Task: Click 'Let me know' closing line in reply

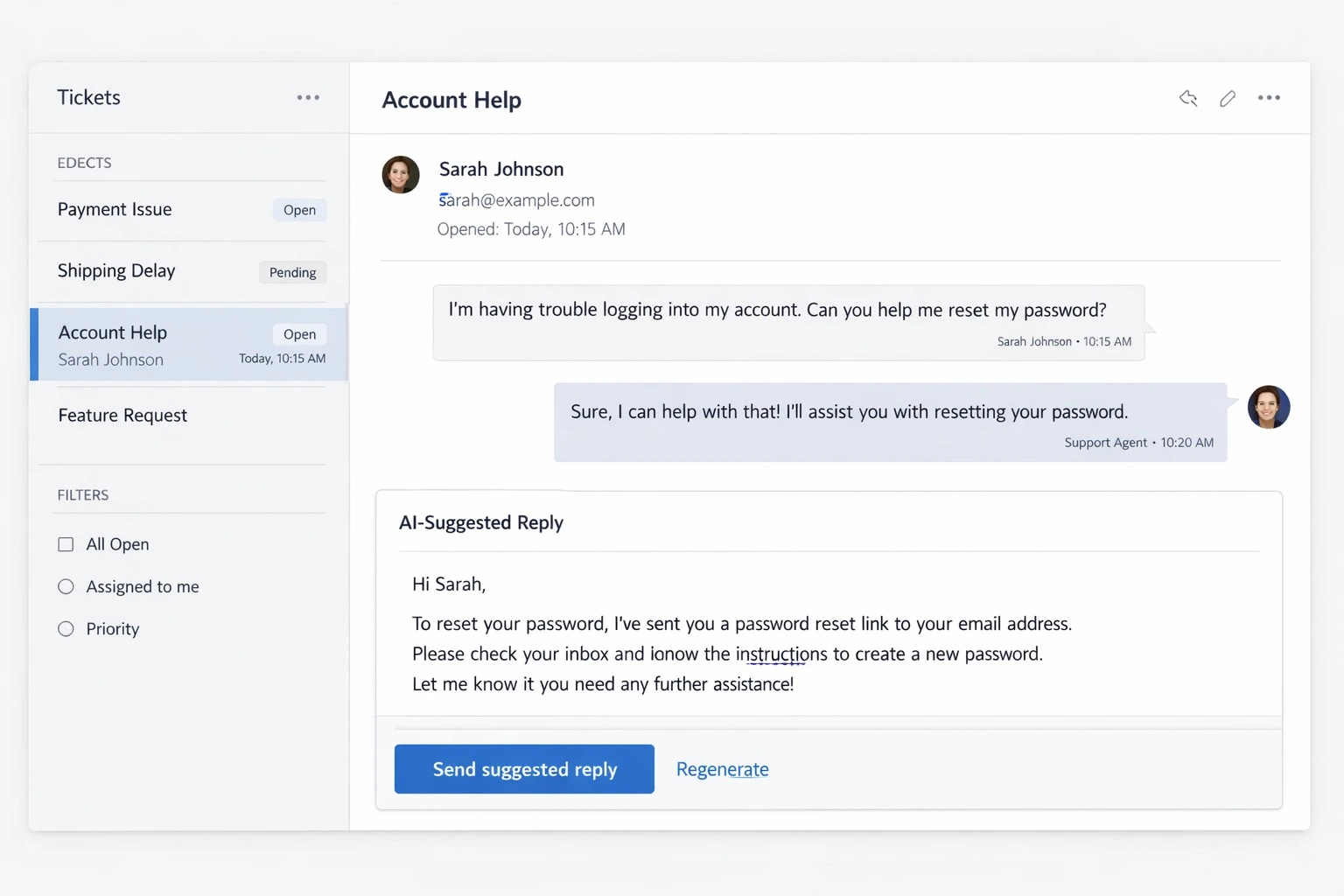Action: pyautogui.click(x=603, y=684)
